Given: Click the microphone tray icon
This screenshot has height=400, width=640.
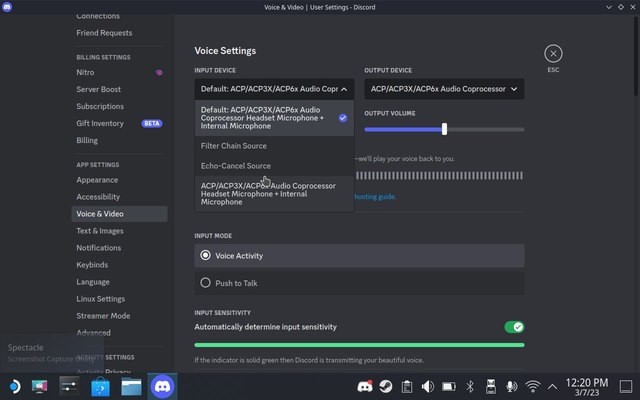Looking at the screenshot, I should (x=511, y=386).
